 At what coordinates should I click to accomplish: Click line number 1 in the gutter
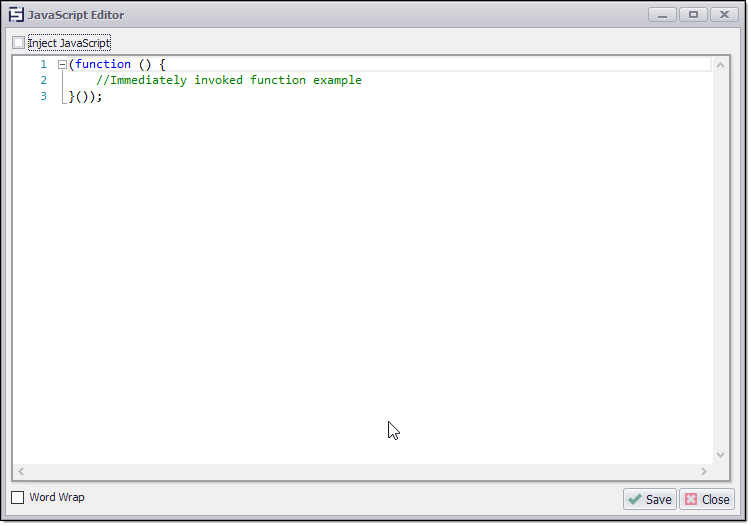(x=43, y=64)
